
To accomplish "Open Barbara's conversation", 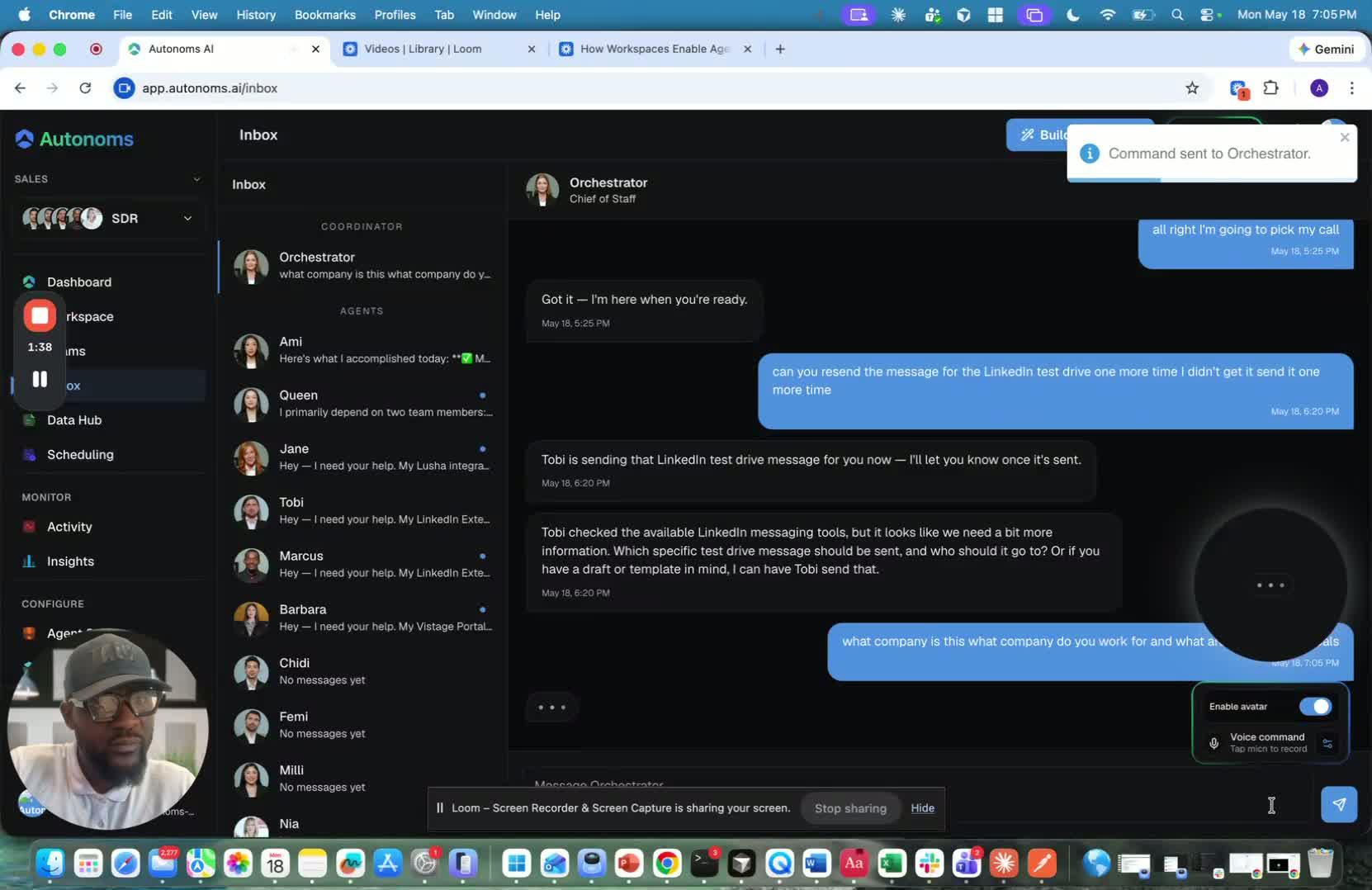I will (362, 618).
